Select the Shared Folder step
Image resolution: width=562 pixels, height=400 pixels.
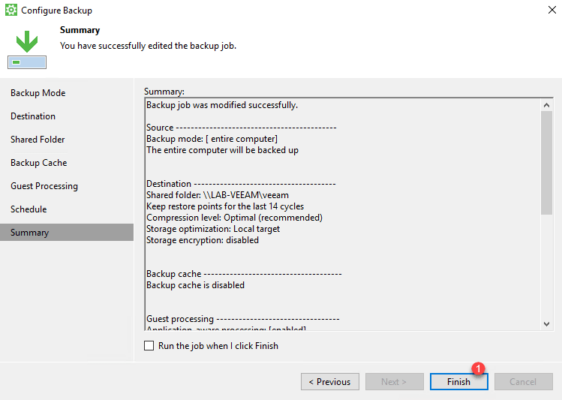[38, 139]
